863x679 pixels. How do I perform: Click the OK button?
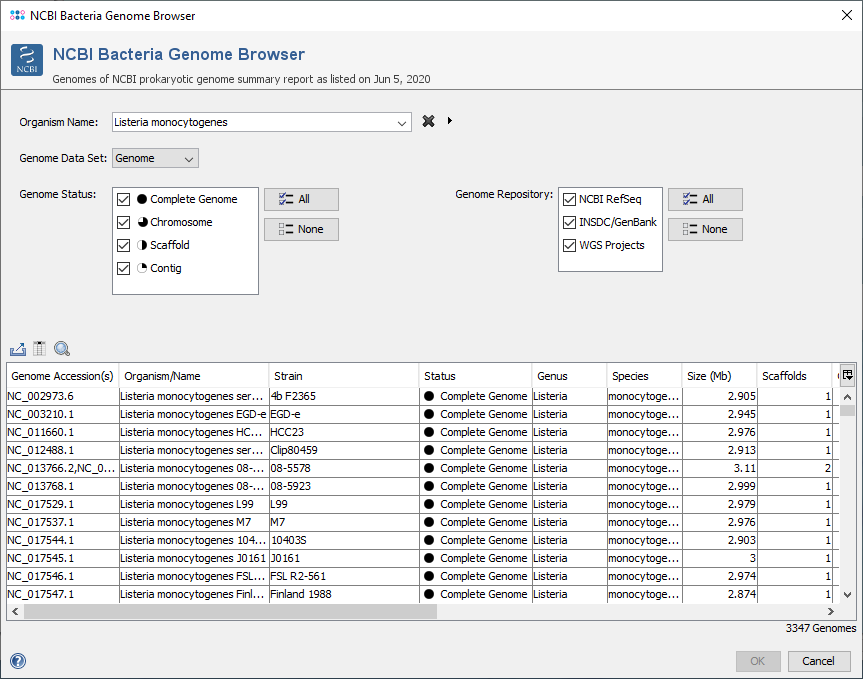758,661
